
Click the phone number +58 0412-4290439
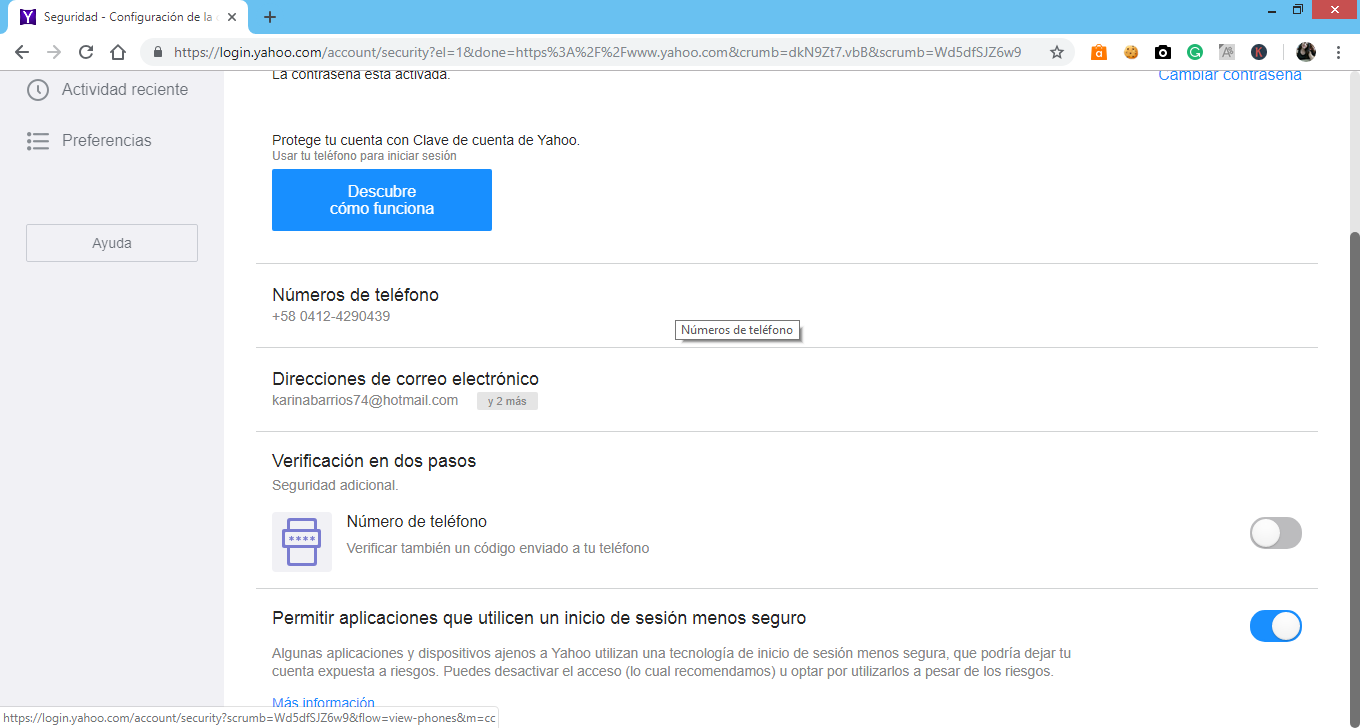pos(331,317)
